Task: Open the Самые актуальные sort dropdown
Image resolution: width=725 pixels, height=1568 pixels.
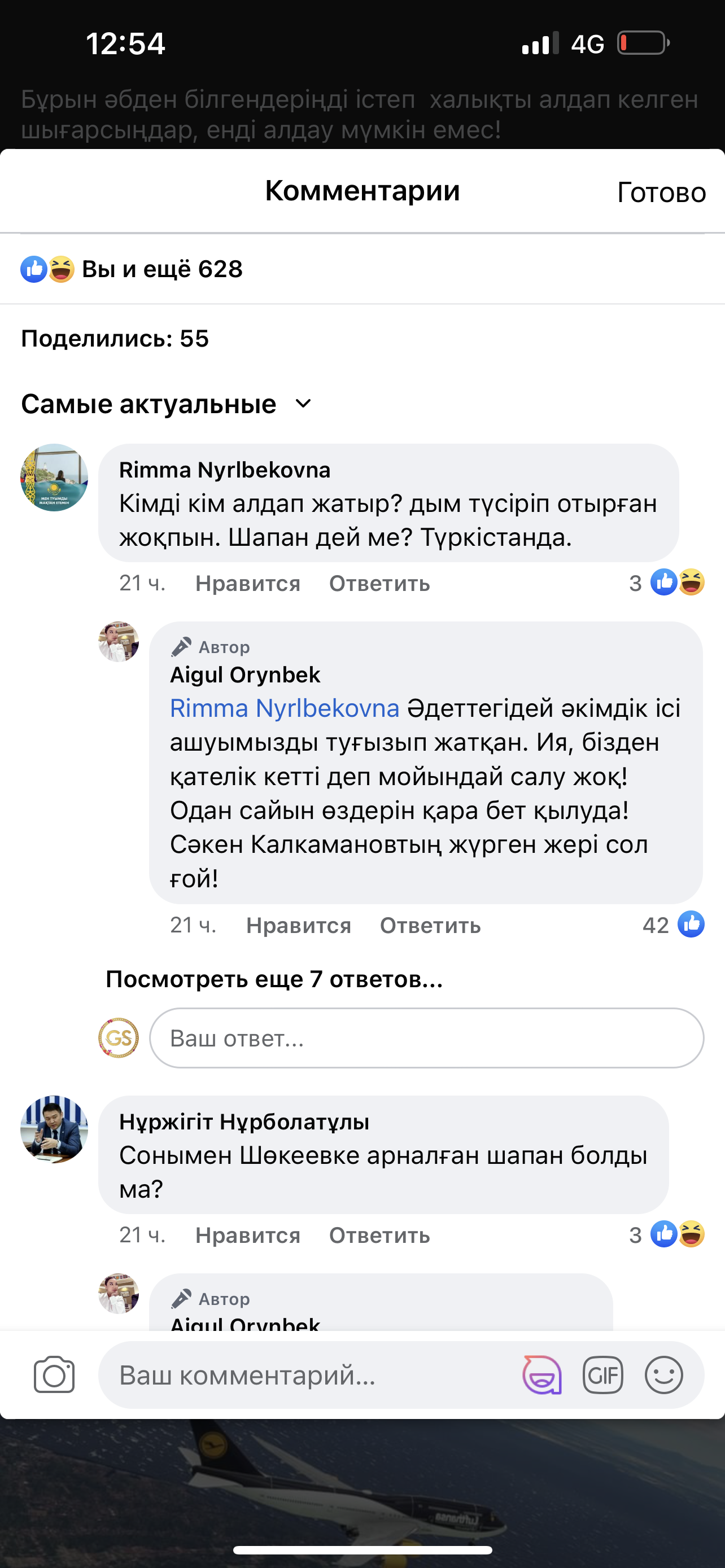Action: coord(167,404)
